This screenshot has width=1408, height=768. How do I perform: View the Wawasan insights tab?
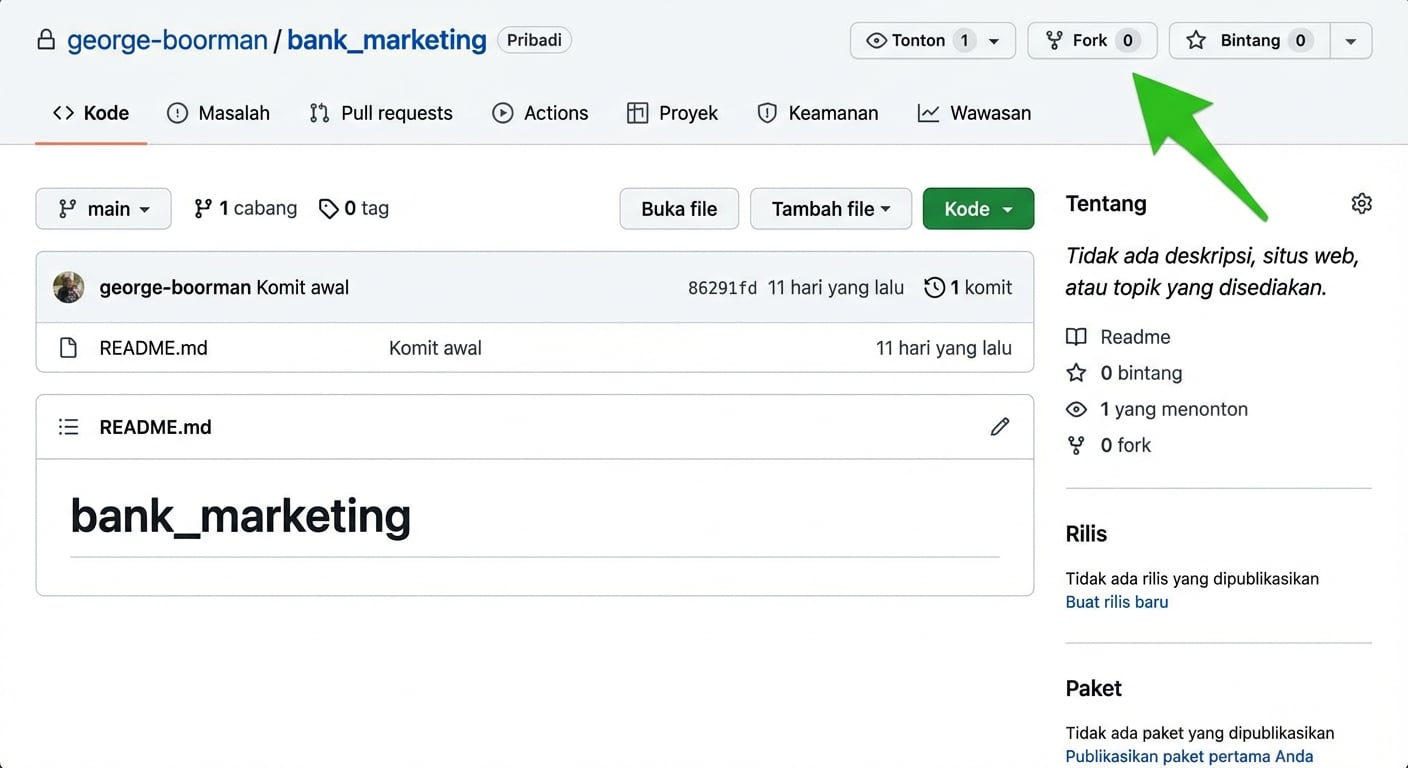(x=974, y=113)
